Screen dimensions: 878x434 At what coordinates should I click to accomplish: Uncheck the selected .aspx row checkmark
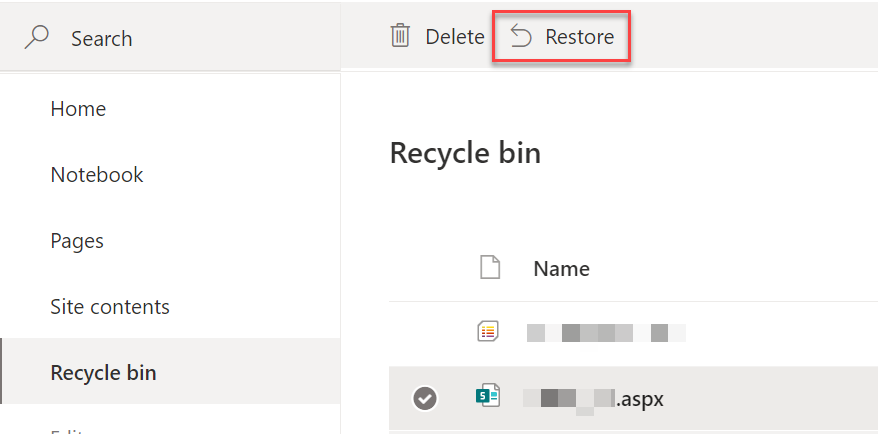pyautogui.click(x=425, y=399)
